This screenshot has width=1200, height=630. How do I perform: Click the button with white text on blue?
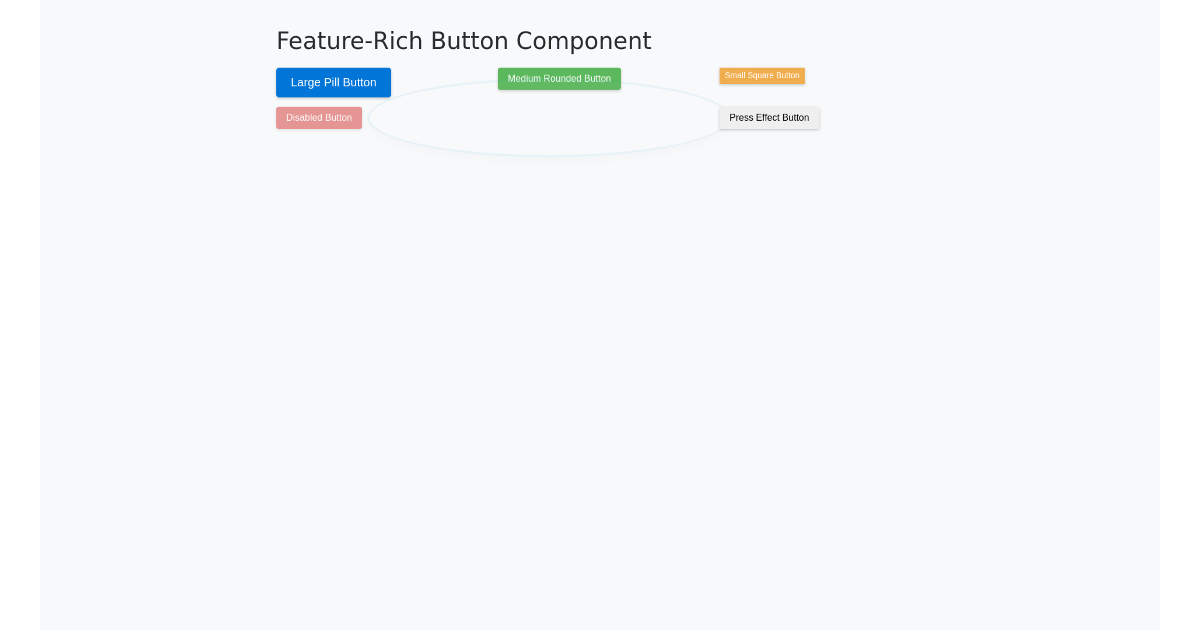[333, 82]
